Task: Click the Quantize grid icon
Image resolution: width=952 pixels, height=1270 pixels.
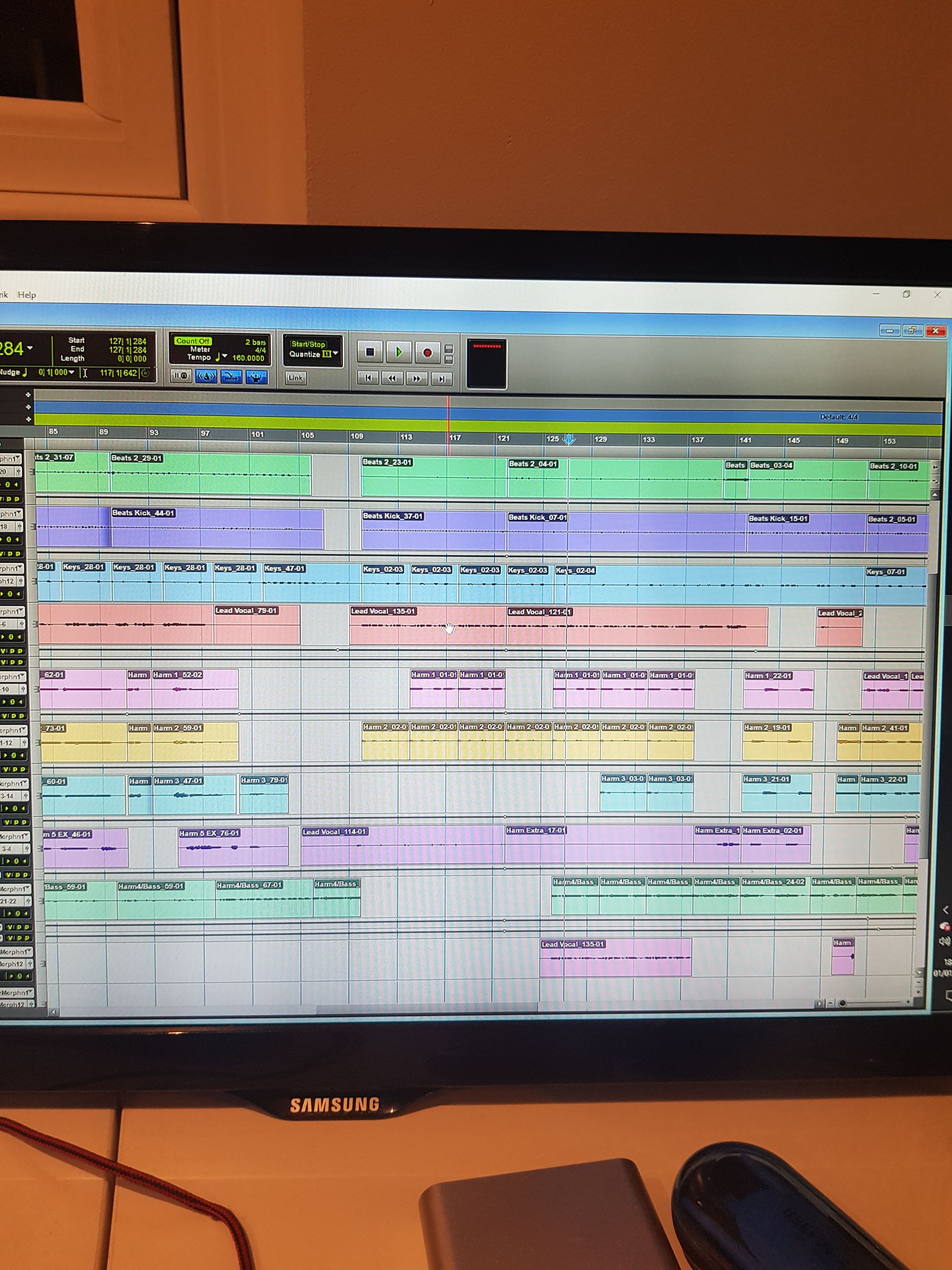Action: tap(327, 354)
